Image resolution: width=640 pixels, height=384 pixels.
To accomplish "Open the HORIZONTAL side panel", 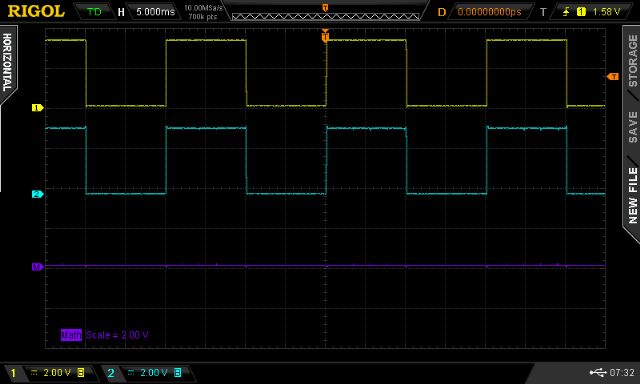I will 7,62.
